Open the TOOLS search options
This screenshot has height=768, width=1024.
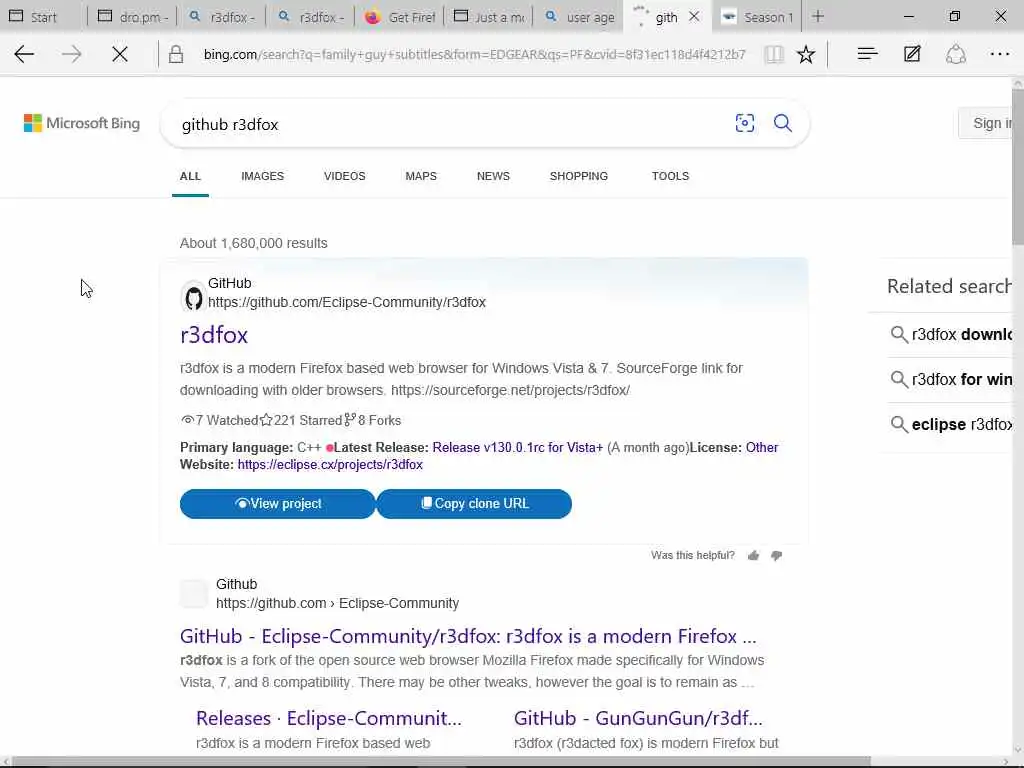(670, 176)
